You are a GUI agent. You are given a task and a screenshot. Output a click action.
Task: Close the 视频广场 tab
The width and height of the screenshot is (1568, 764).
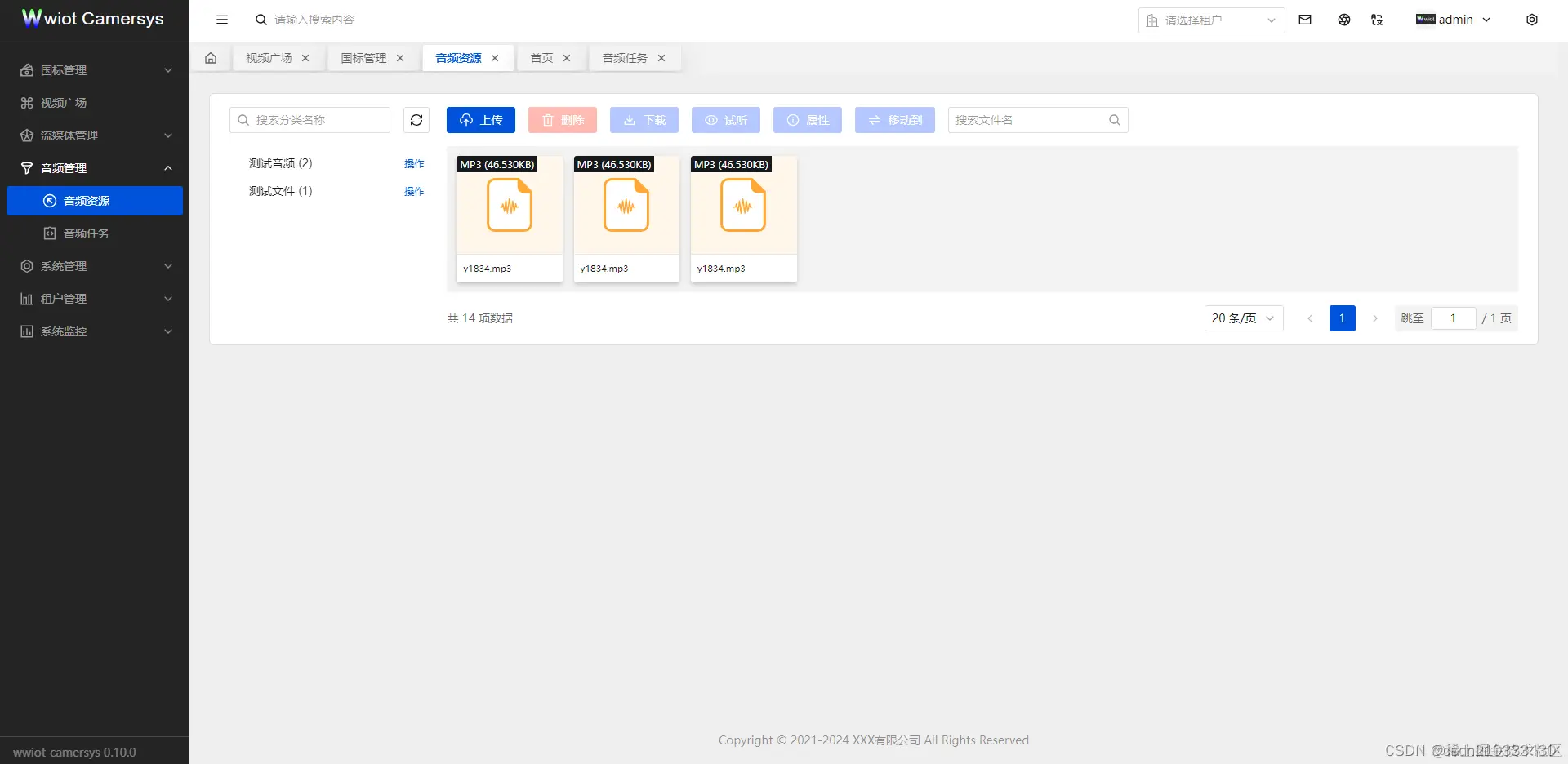[305, 58]
